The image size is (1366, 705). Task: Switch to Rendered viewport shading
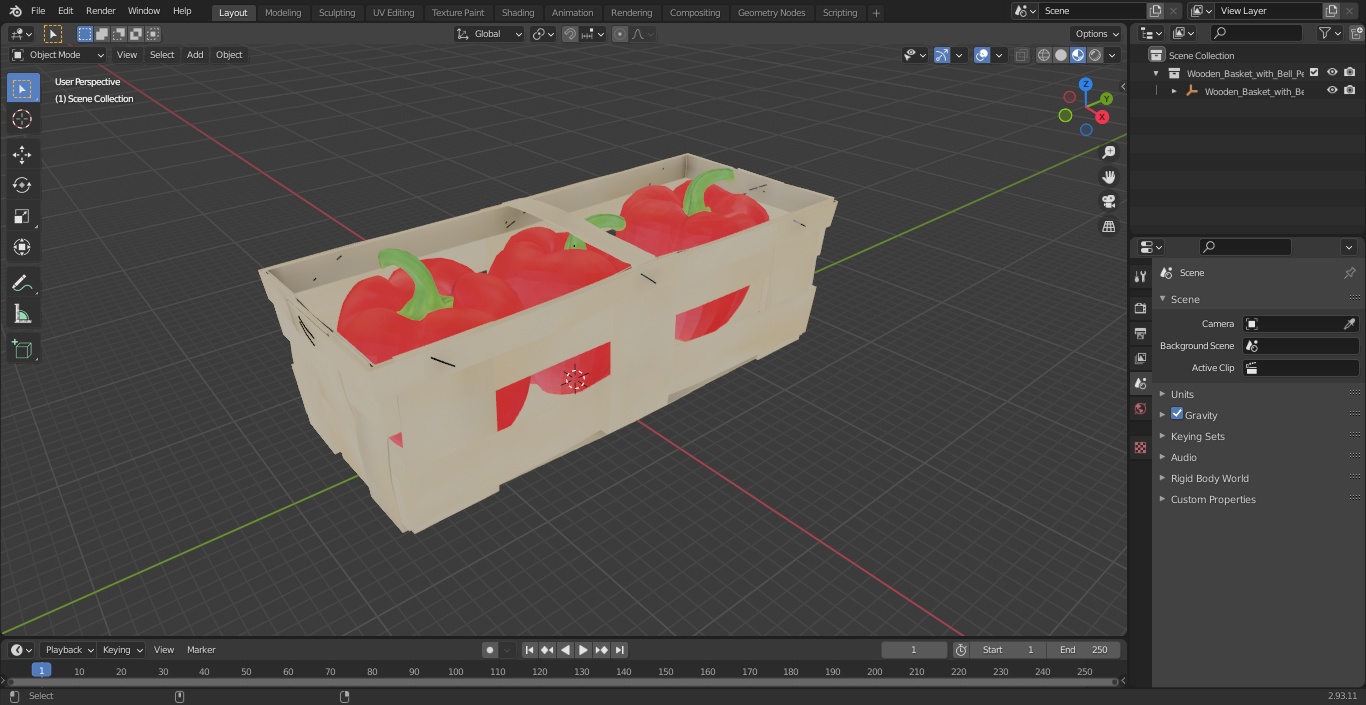pyautogui.click(x=1095, y=55)
